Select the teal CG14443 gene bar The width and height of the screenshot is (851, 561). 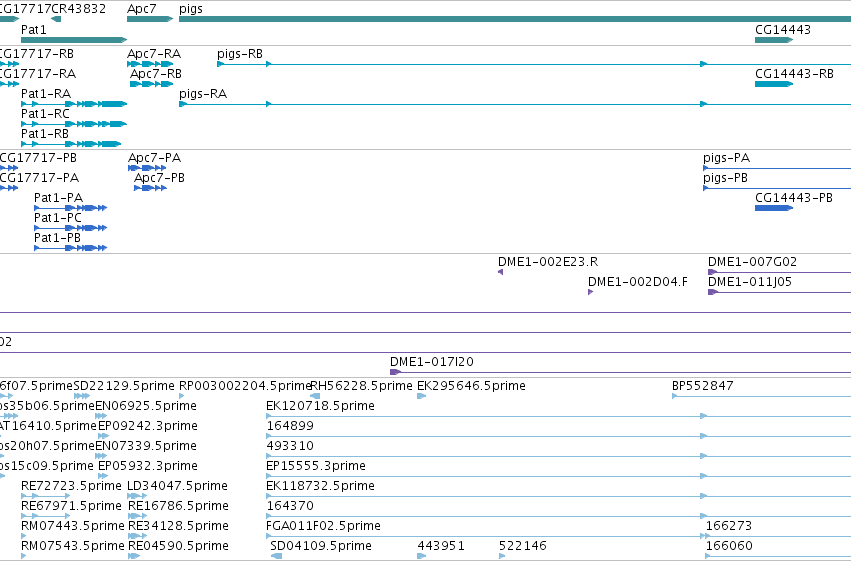pos(774,40)
